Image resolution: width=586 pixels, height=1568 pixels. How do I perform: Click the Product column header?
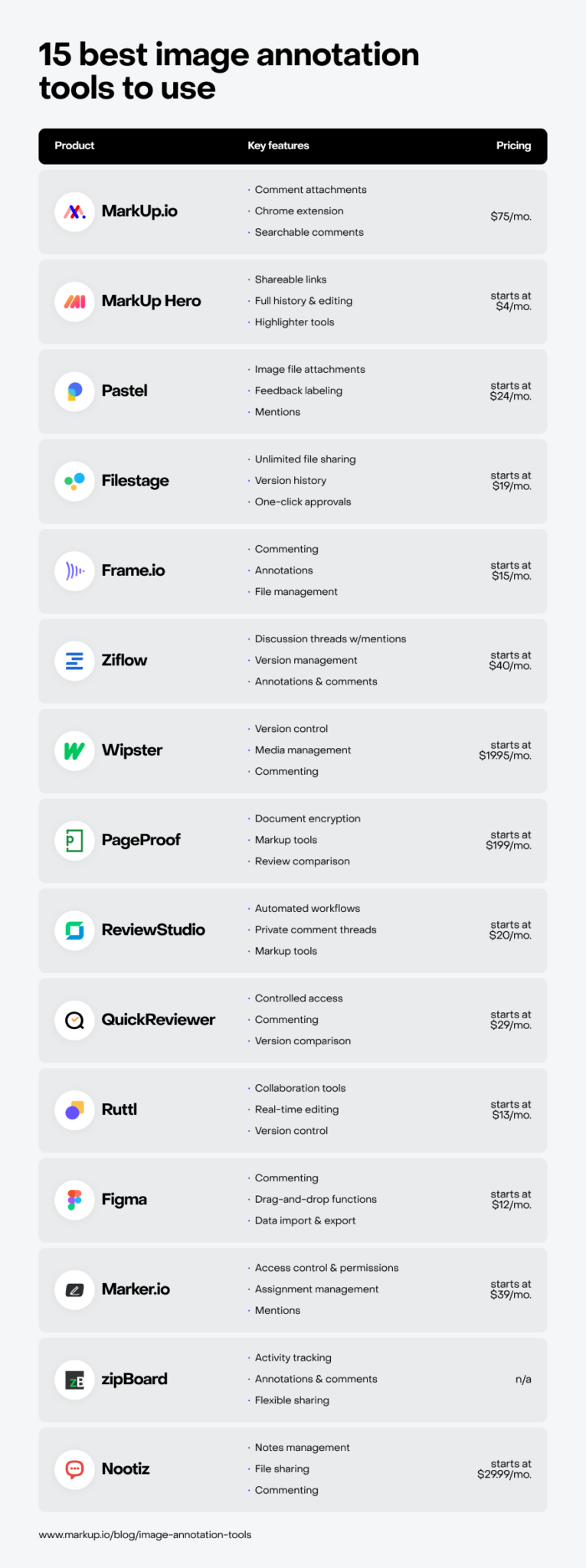point(74,145)
